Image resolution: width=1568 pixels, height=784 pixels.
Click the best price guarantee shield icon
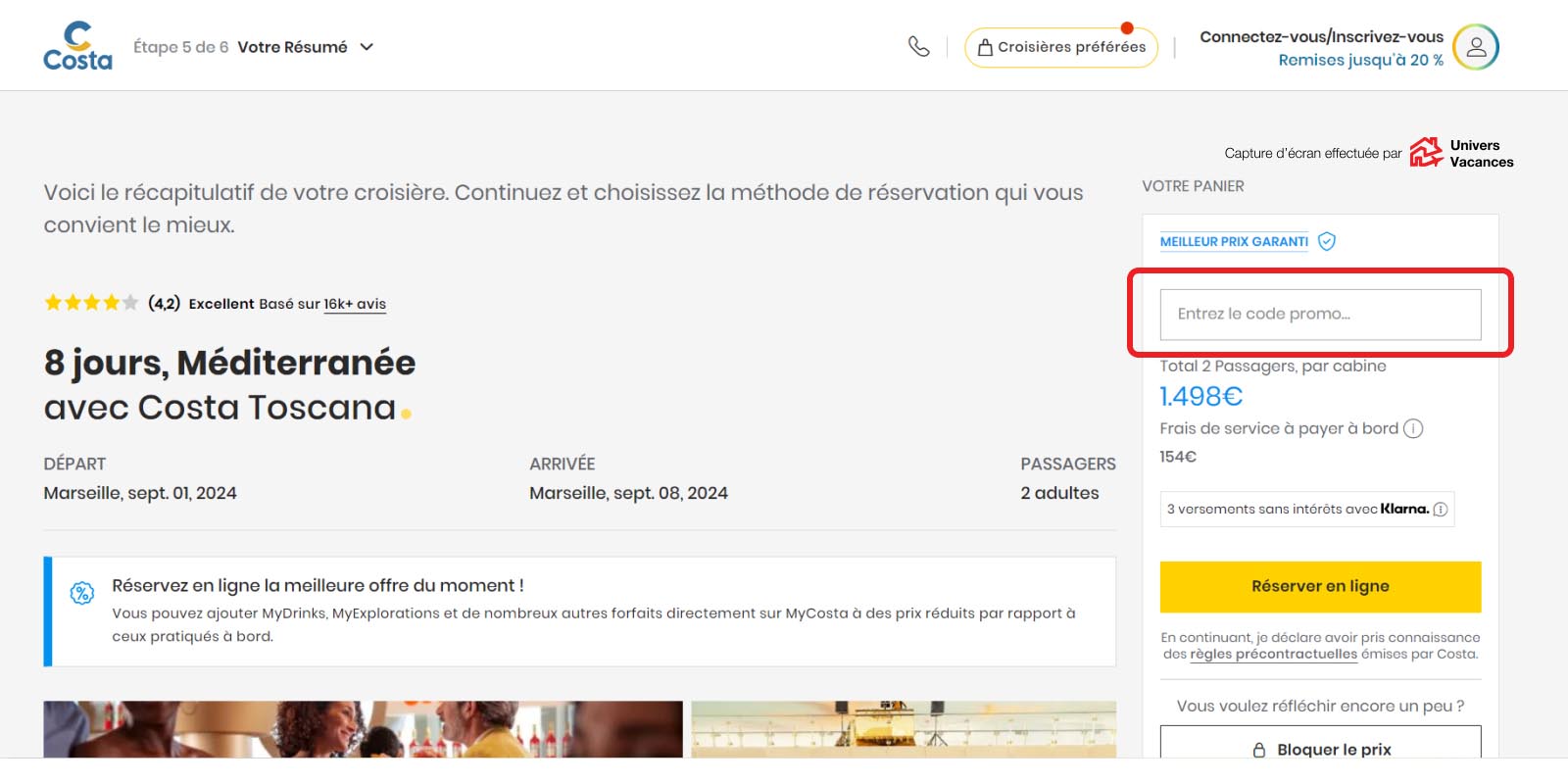coord(1327,241)
